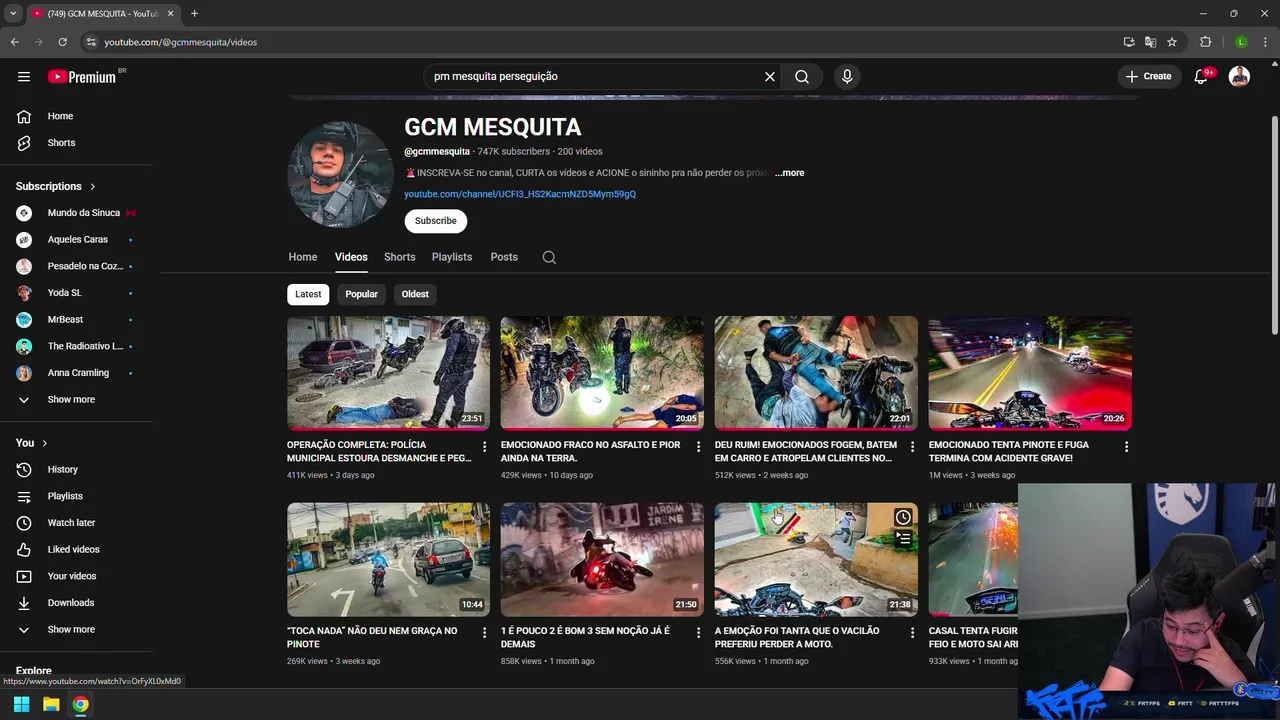This screenshot has height=720, width=1280.
Task: Select the channel Videos tab
Action: (x=351, y=257)
